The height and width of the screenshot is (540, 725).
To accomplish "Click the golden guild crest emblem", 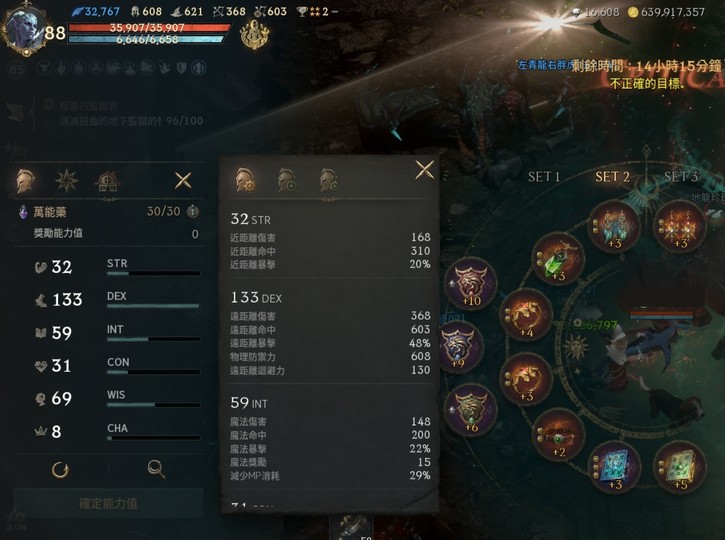I will point(254,35).
